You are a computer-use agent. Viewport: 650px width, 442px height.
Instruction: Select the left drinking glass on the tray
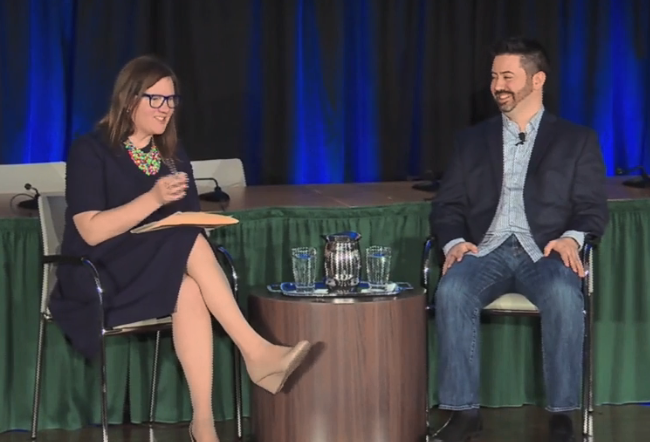click(x=304, y=268)
